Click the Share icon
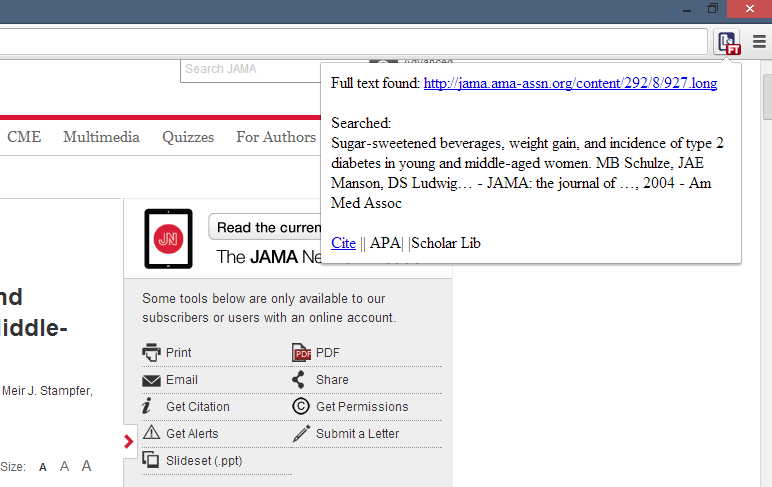This screenshot has width=772, height=487. pyautogui.click(x=298, y=380)
